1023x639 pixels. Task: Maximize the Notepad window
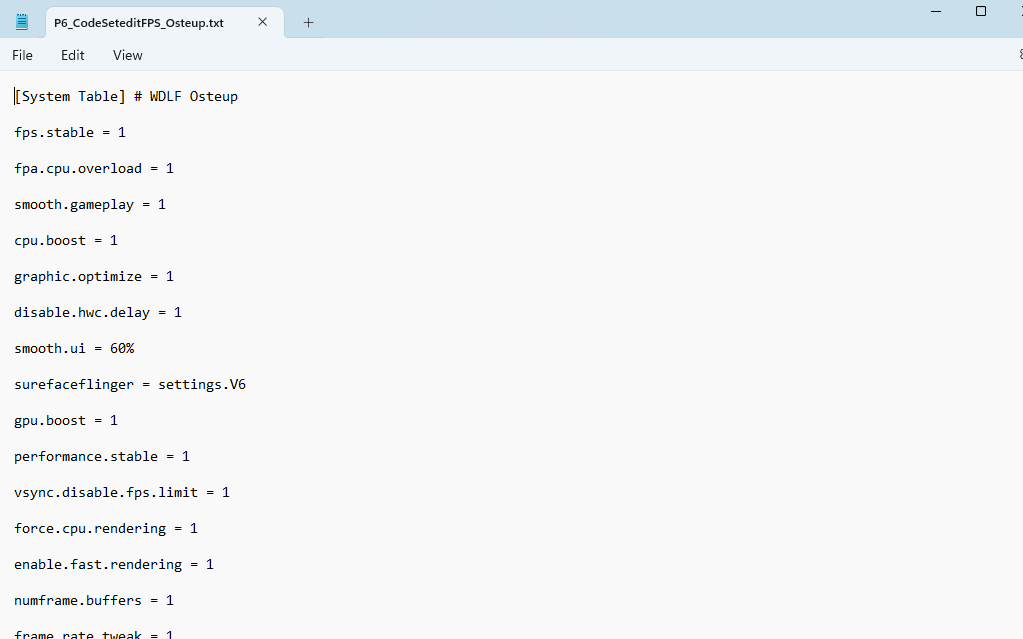tap(981, 11)
